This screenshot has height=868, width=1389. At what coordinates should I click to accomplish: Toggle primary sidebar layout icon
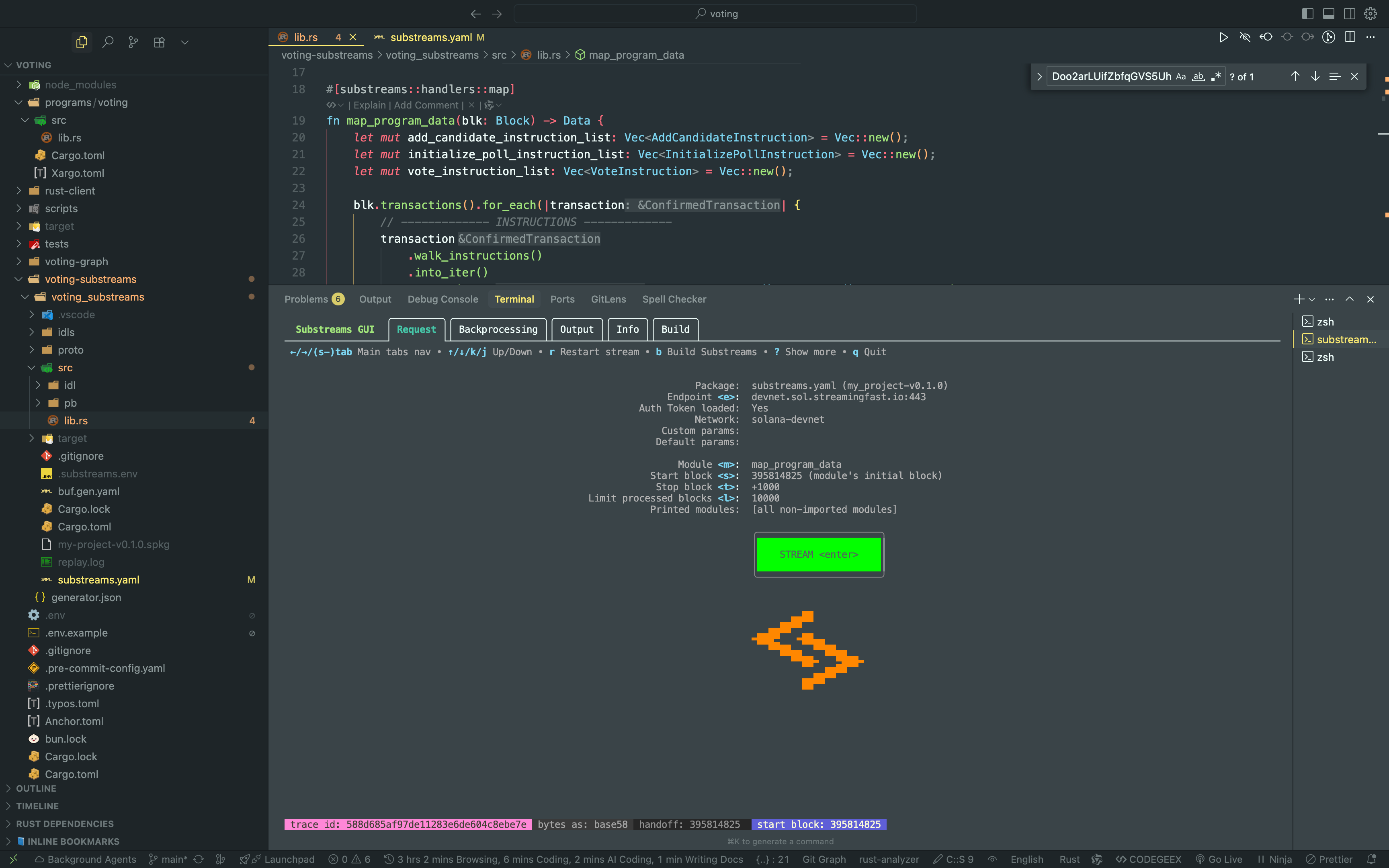[1307, 14]
